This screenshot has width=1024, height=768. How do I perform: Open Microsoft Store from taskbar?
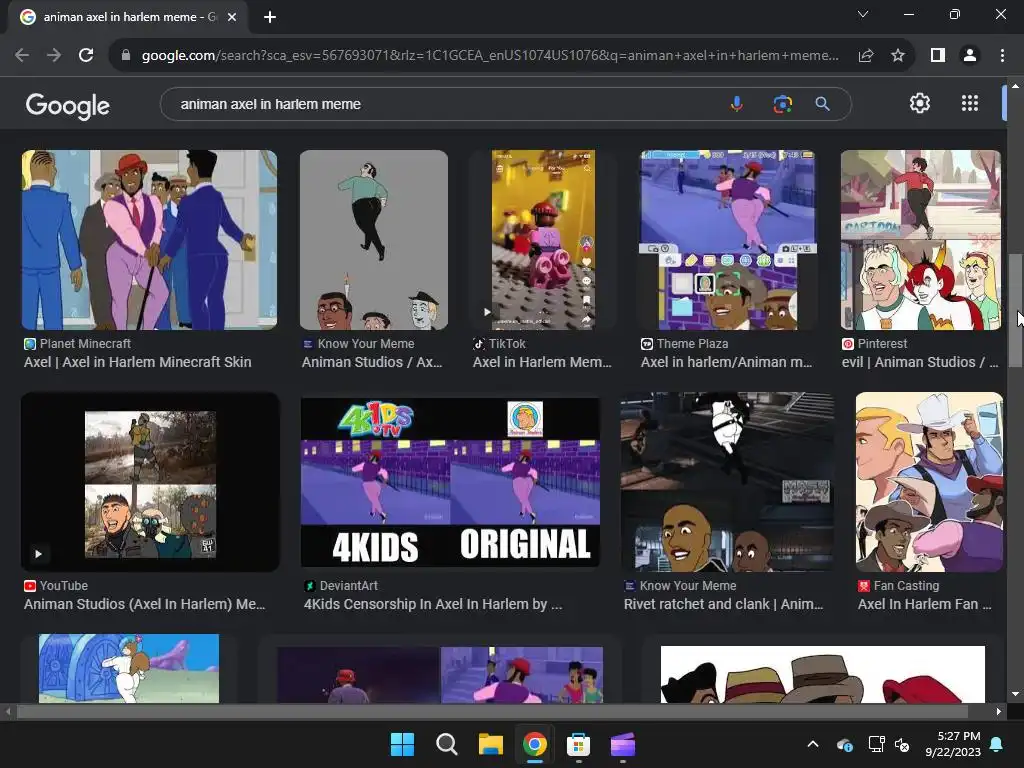(578, 744)
